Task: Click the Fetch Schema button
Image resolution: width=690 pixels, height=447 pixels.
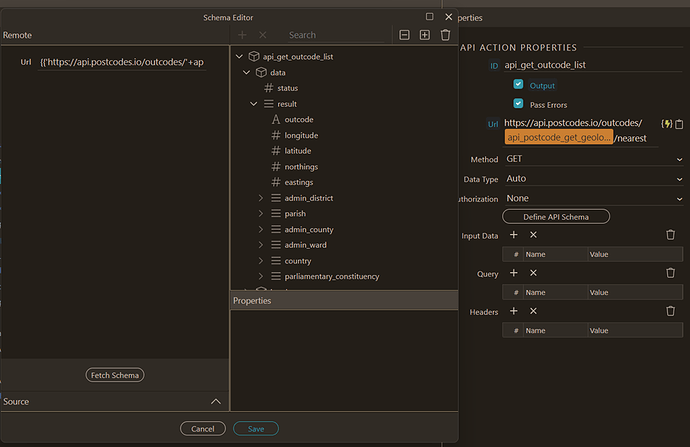Action: 114,375
